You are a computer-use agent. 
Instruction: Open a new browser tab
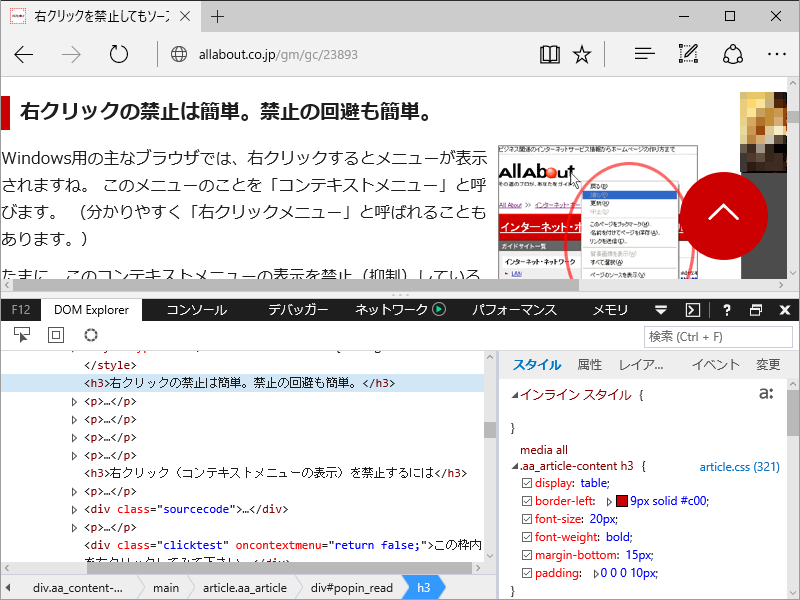tap(217, 17)
